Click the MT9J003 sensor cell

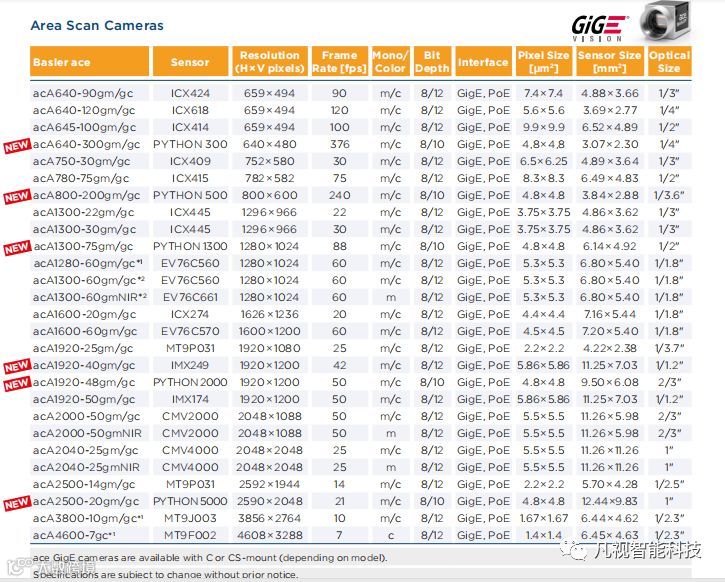click(x=190, y=519)
